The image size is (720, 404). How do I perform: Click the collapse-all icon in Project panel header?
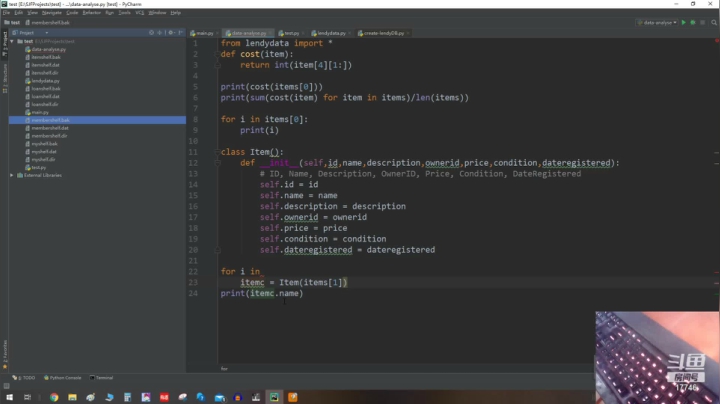(x=160, y=33)
